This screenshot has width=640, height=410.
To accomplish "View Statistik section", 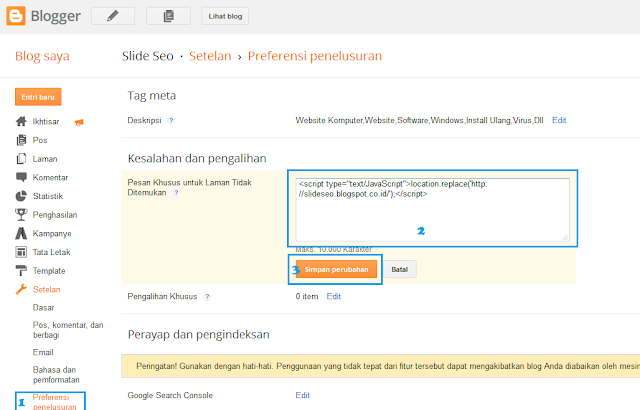I will point(48,196).
